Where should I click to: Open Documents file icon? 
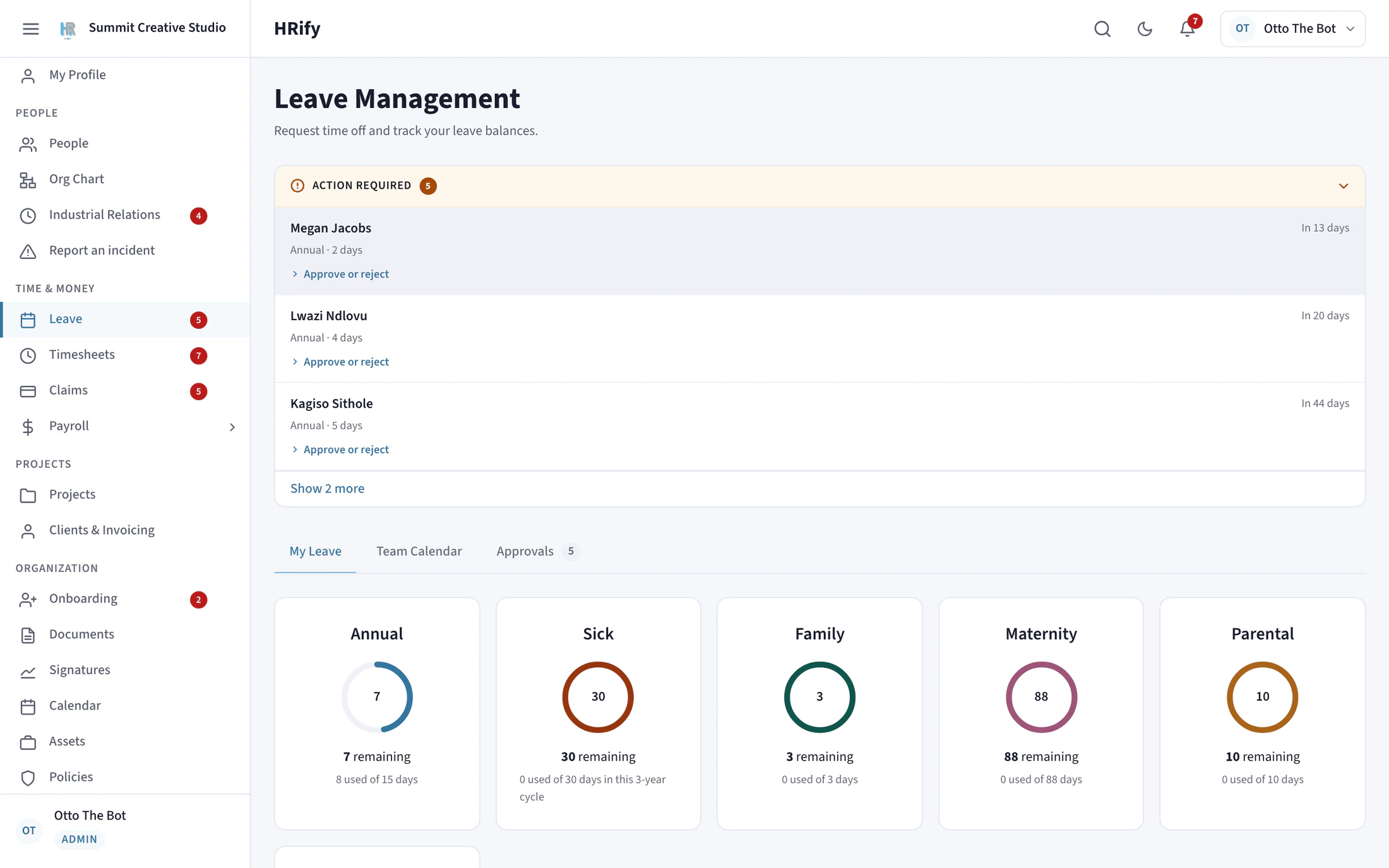click(x=28, y=635)
